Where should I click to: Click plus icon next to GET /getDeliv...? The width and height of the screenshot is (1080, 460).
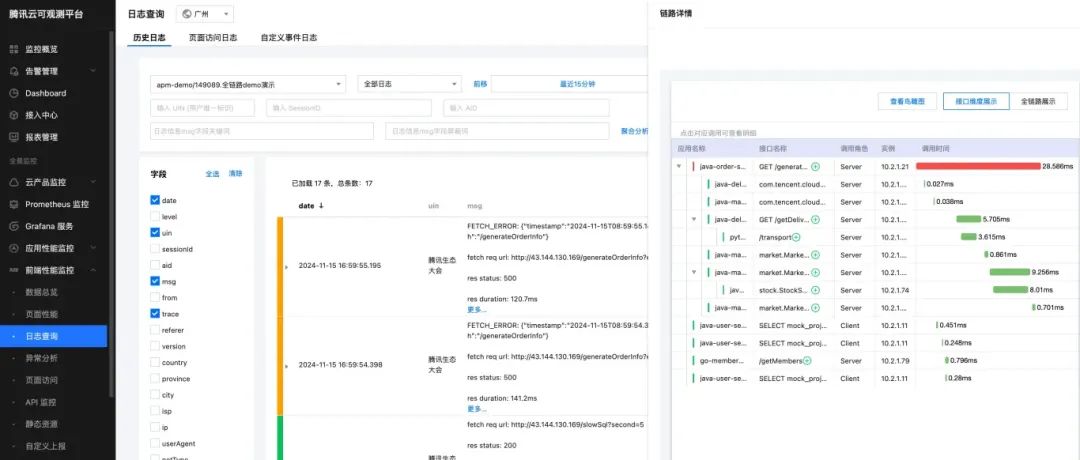click(815, 220)
